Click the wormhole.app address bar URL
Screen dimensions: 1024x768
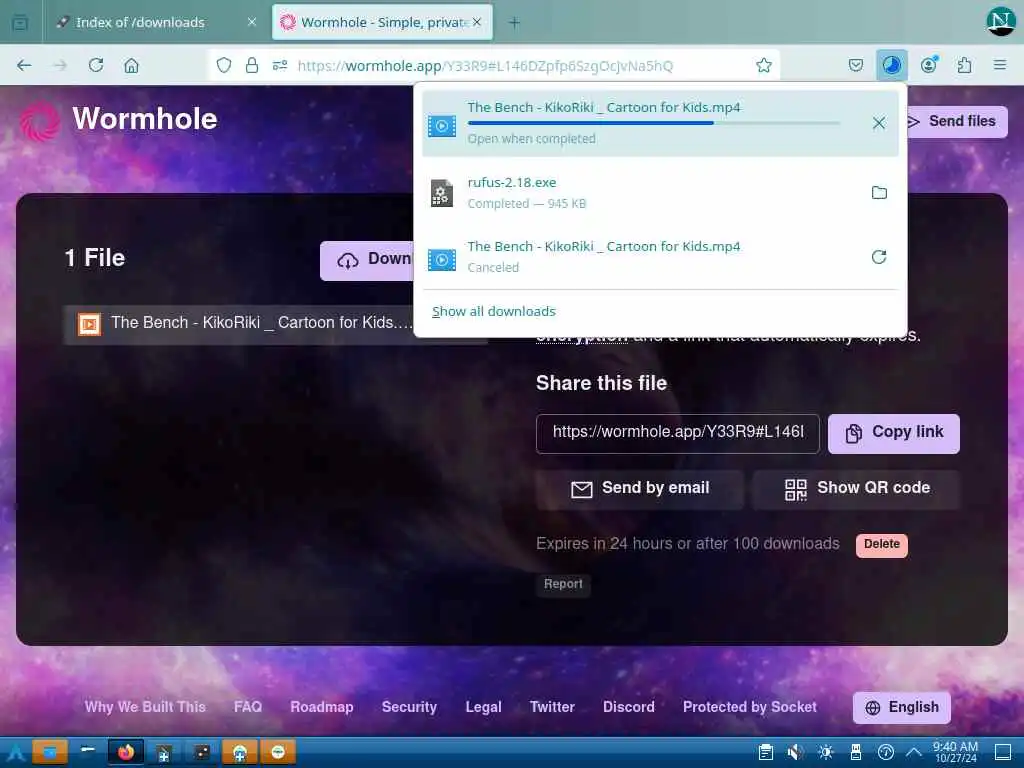coord(485,66)
